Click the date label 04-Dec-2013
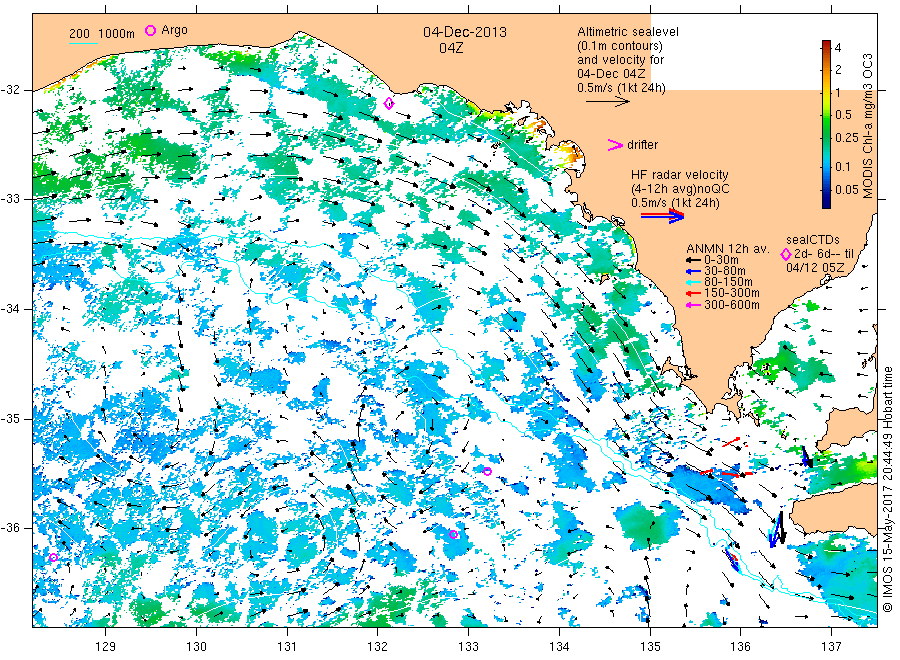Image resolution: width=900 pixels, height=660 pixels. click(465, 32)
